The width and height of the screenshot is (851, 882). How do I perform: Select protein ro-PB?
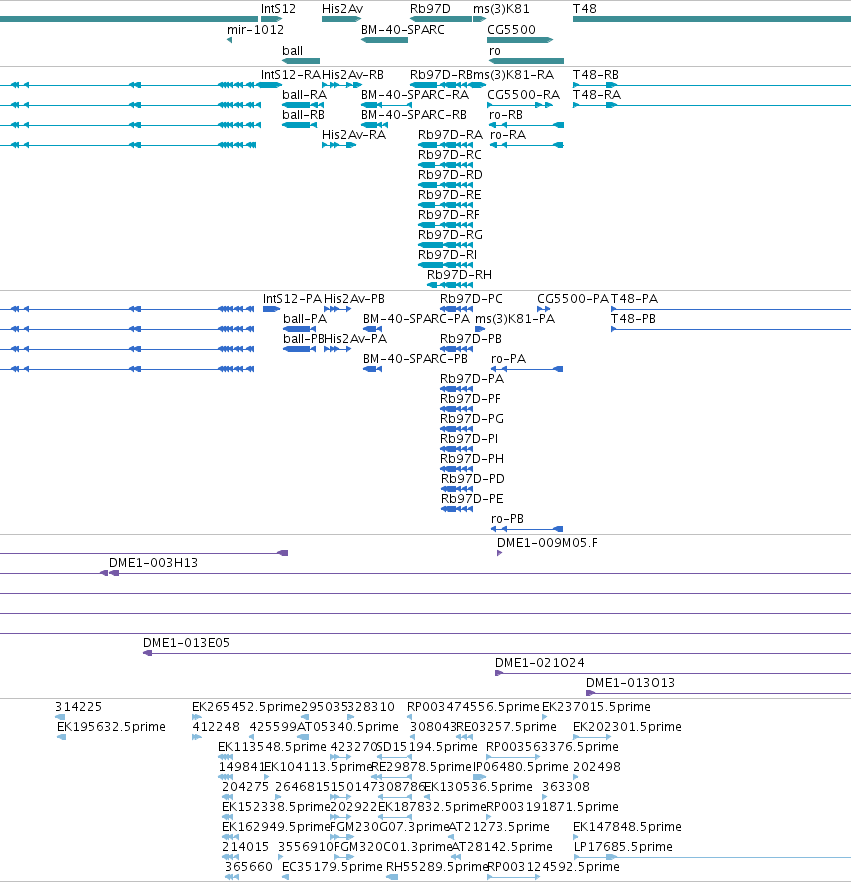[507, 519]
